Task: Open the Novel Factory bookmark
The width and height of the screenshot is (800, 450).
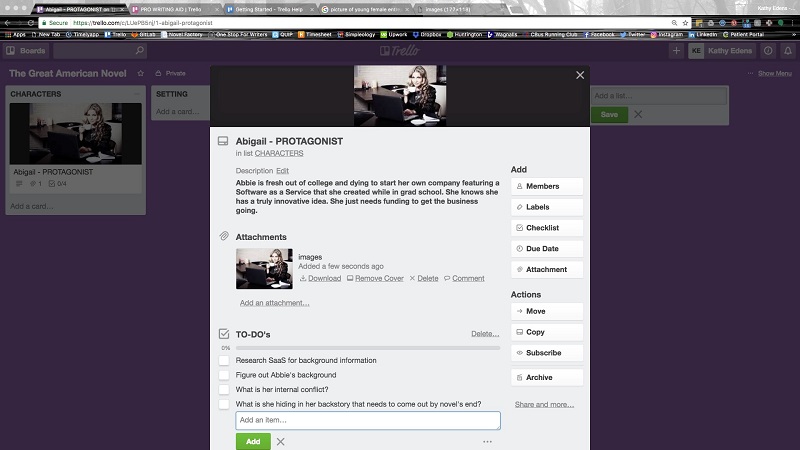Action: (182, 35)
